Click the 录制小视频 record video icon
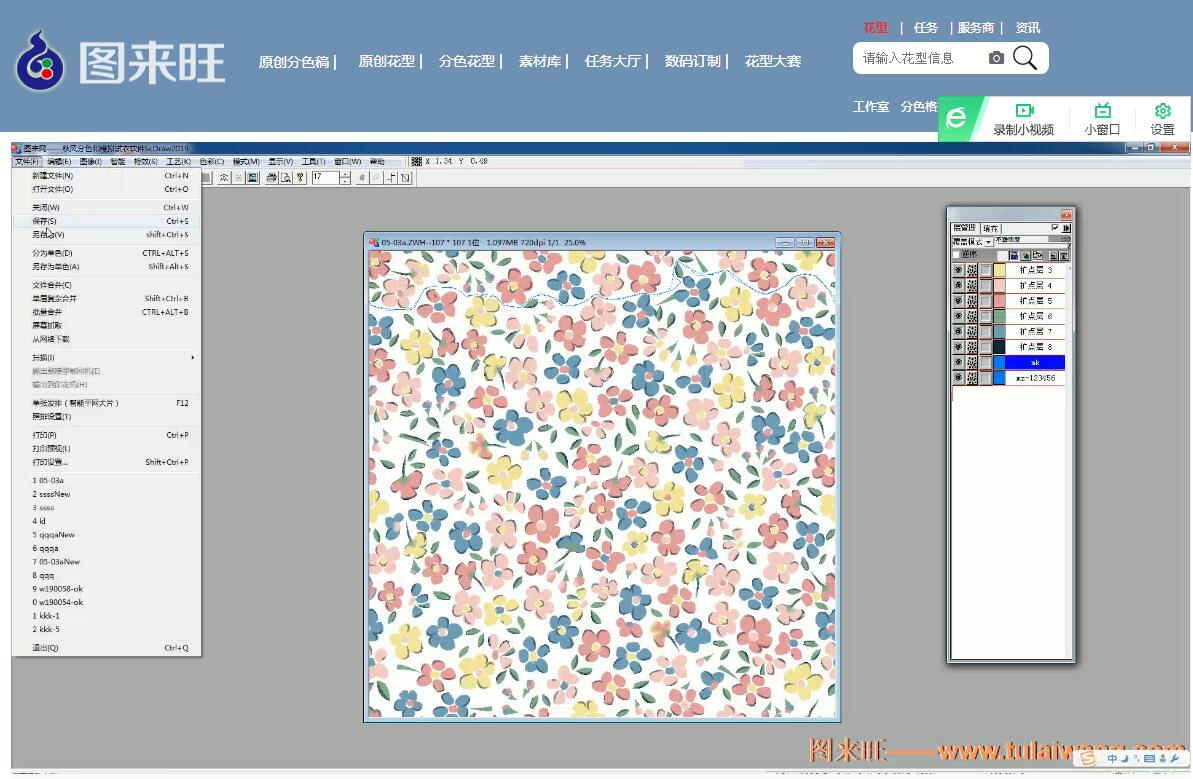The image size is (1193, 779). coord(1024,111)
